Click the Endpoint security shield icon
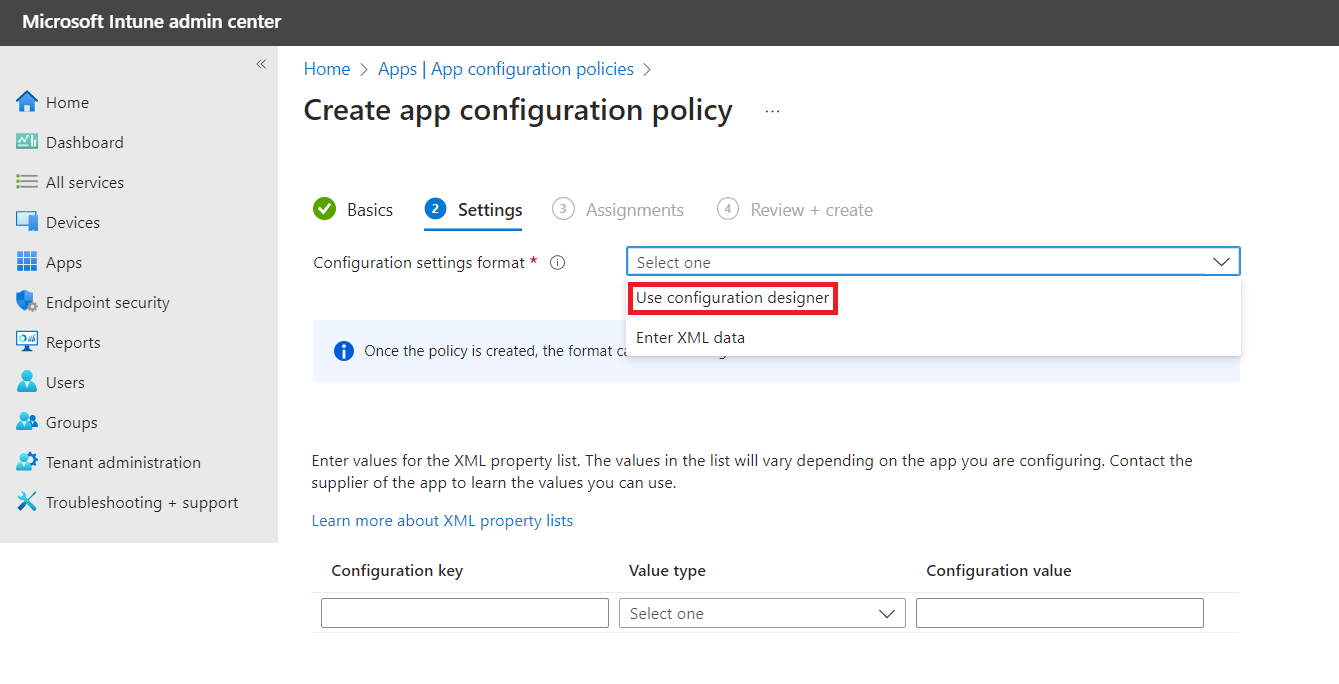The height and width of the screenshot is (684, 1339). tap(27, 302)
